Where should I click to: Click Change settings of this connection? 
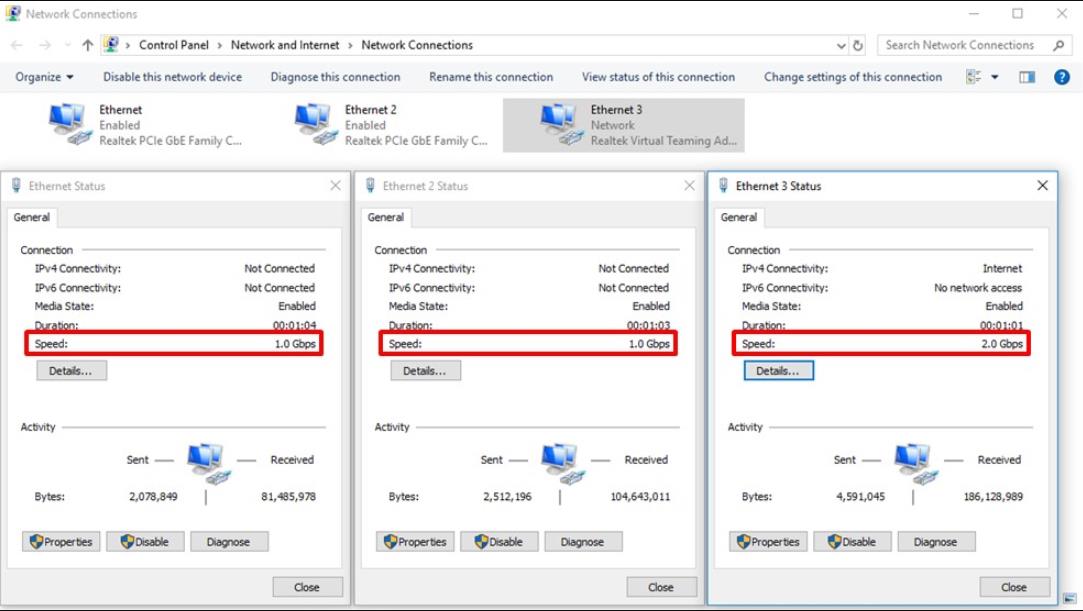point(853,77)
